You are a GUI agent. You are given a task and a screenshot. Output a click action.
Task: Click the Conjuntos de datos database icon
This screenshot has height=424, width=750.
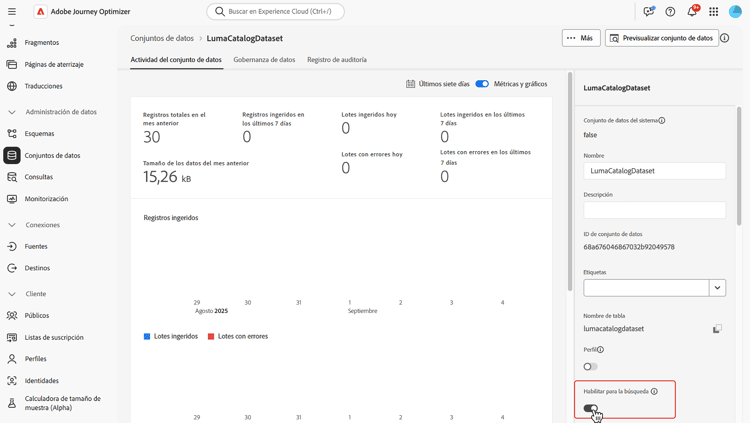(12, 156)
